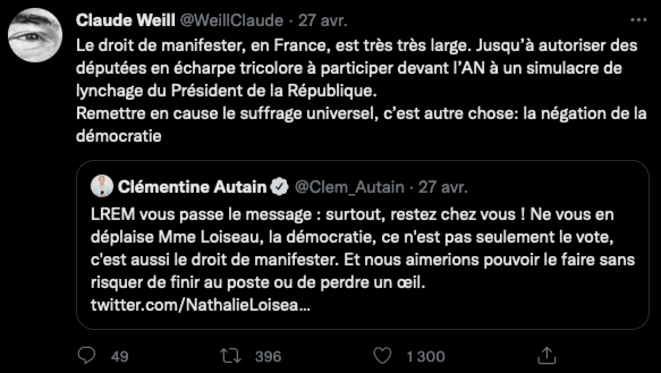Retweet using the retweet arrows icon
661x373 pixels.
point(231,356)
